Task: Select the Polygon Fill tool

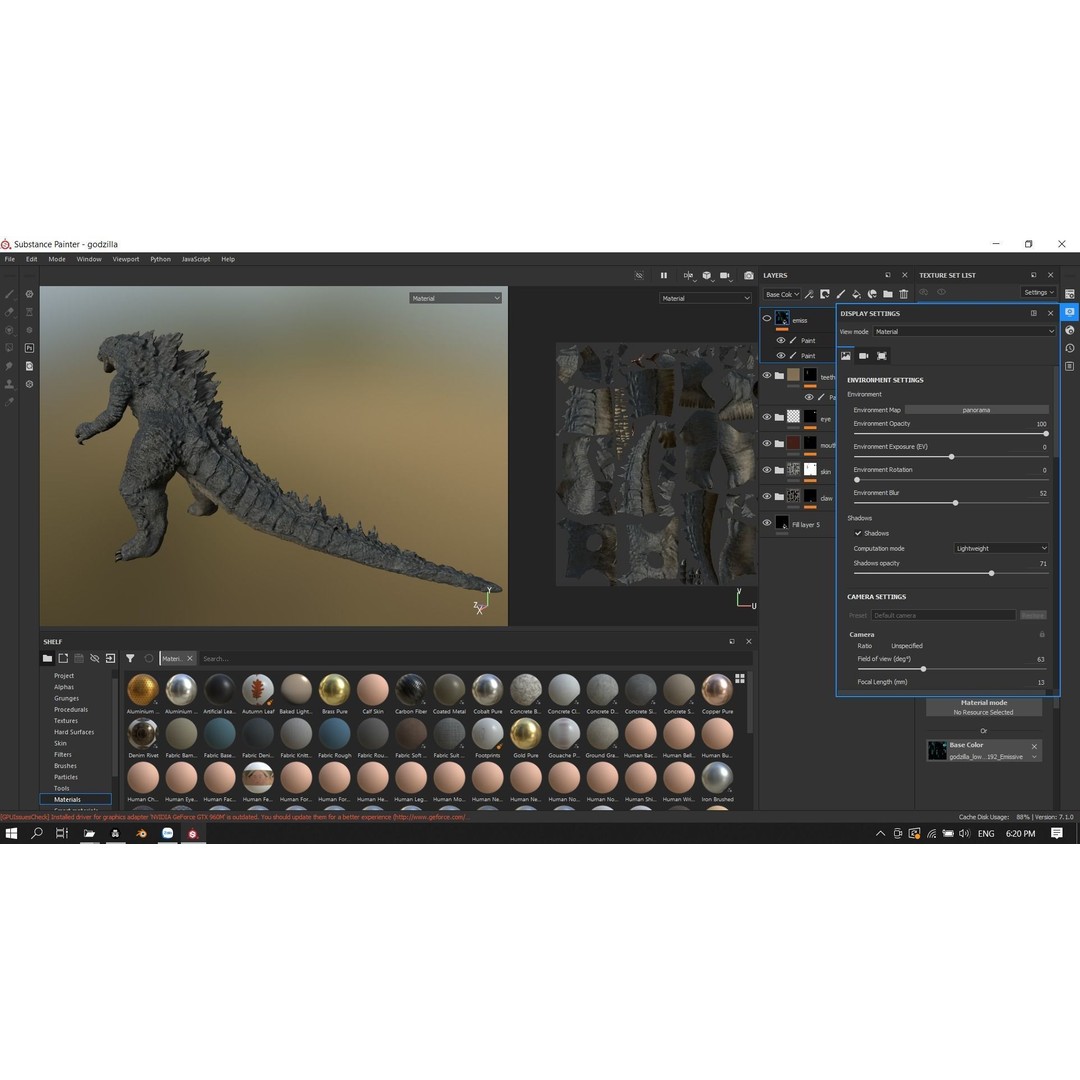Action: [10, 348]
